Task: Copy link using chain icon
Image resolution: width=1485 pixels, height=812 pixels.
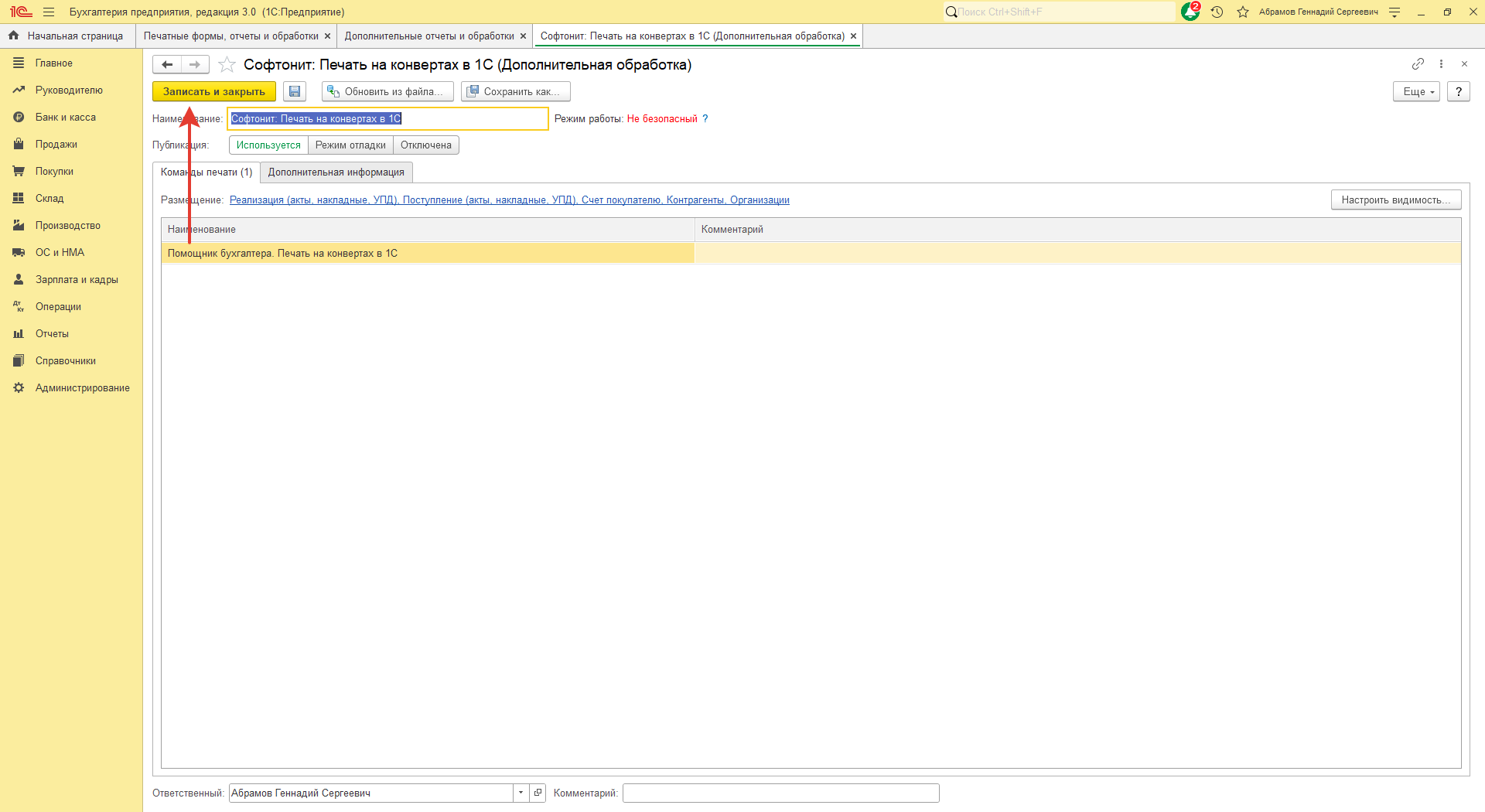Action: (x=1418, y=64)
